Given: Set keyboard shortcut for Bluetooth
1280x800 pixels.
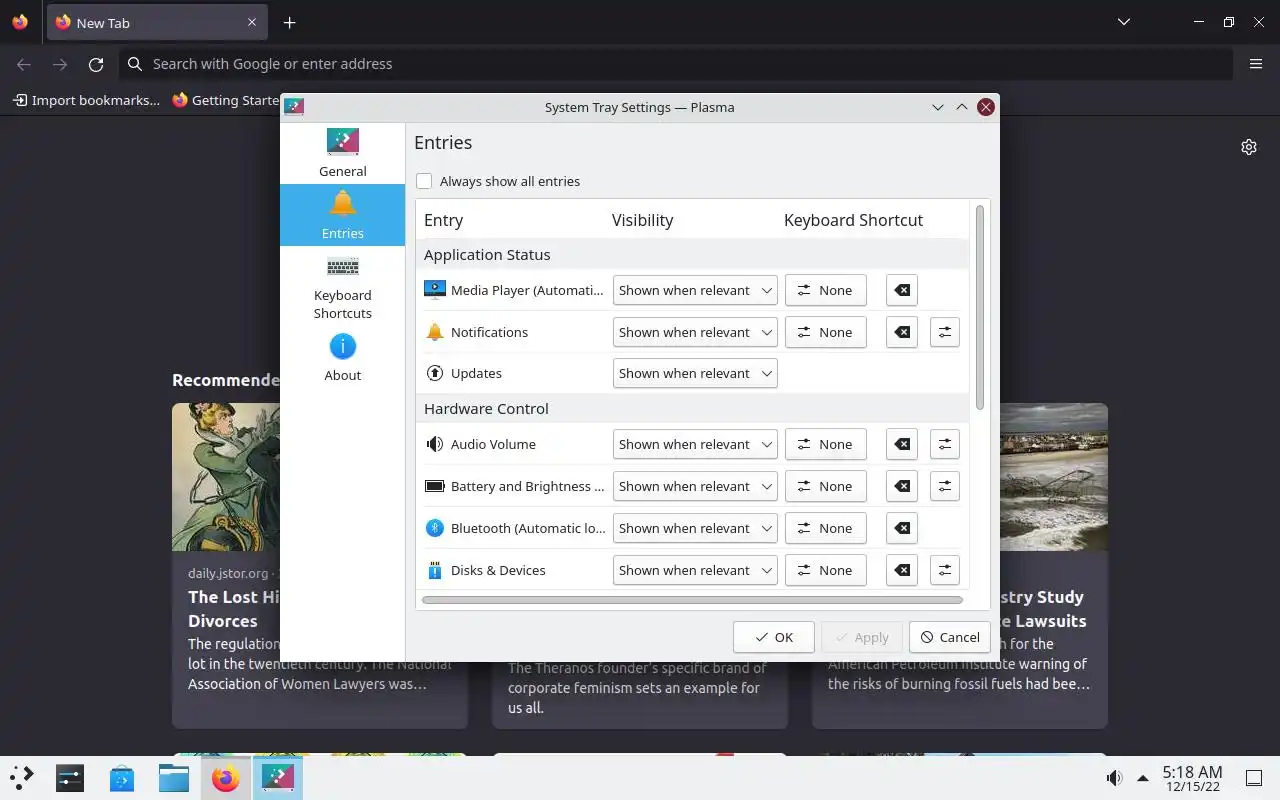Looking at the screenshot, I should [825, 528].
